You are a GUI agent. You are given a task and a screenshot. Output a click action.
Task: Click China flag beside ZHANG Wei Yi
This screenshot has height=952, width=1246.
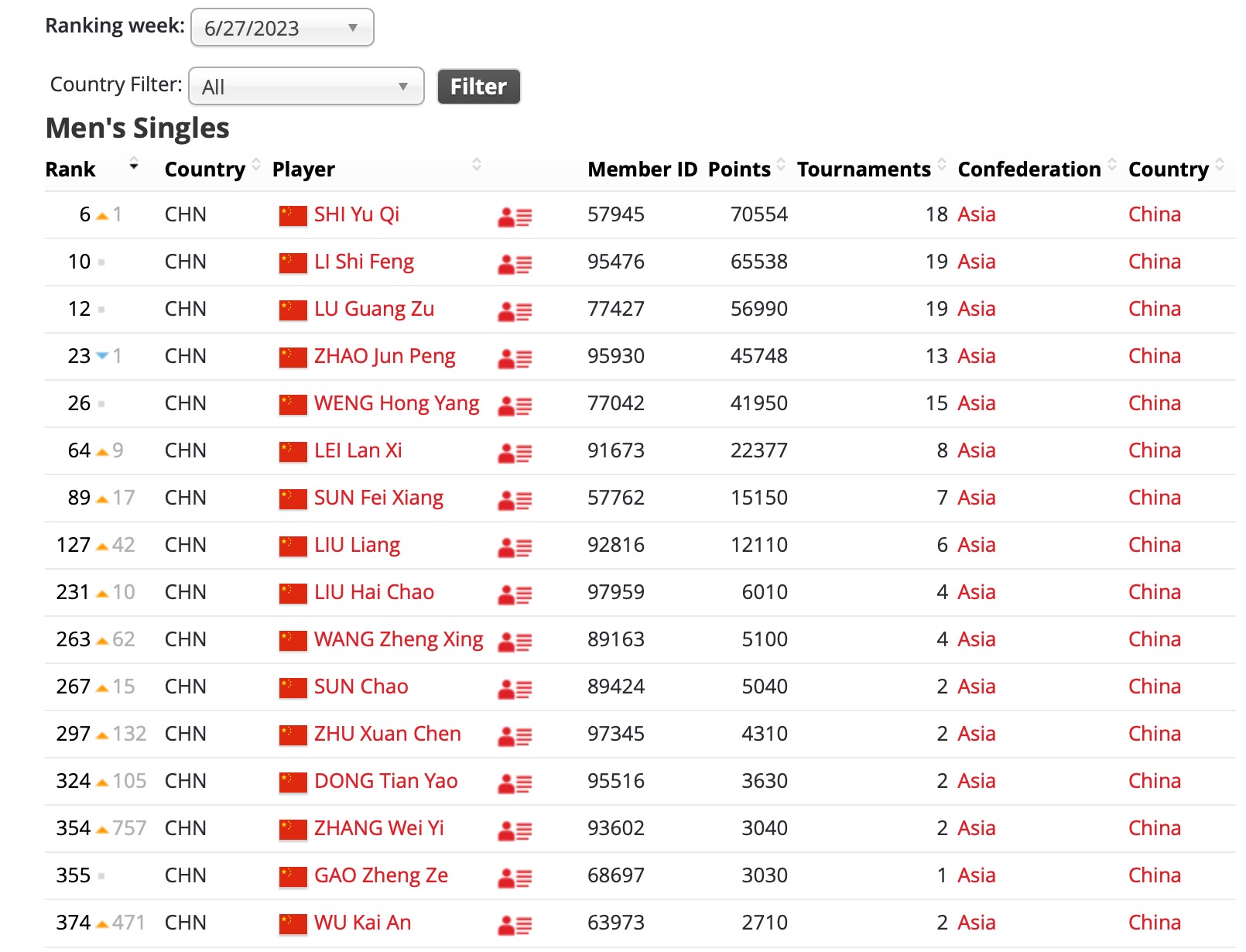tap(293, 830)
